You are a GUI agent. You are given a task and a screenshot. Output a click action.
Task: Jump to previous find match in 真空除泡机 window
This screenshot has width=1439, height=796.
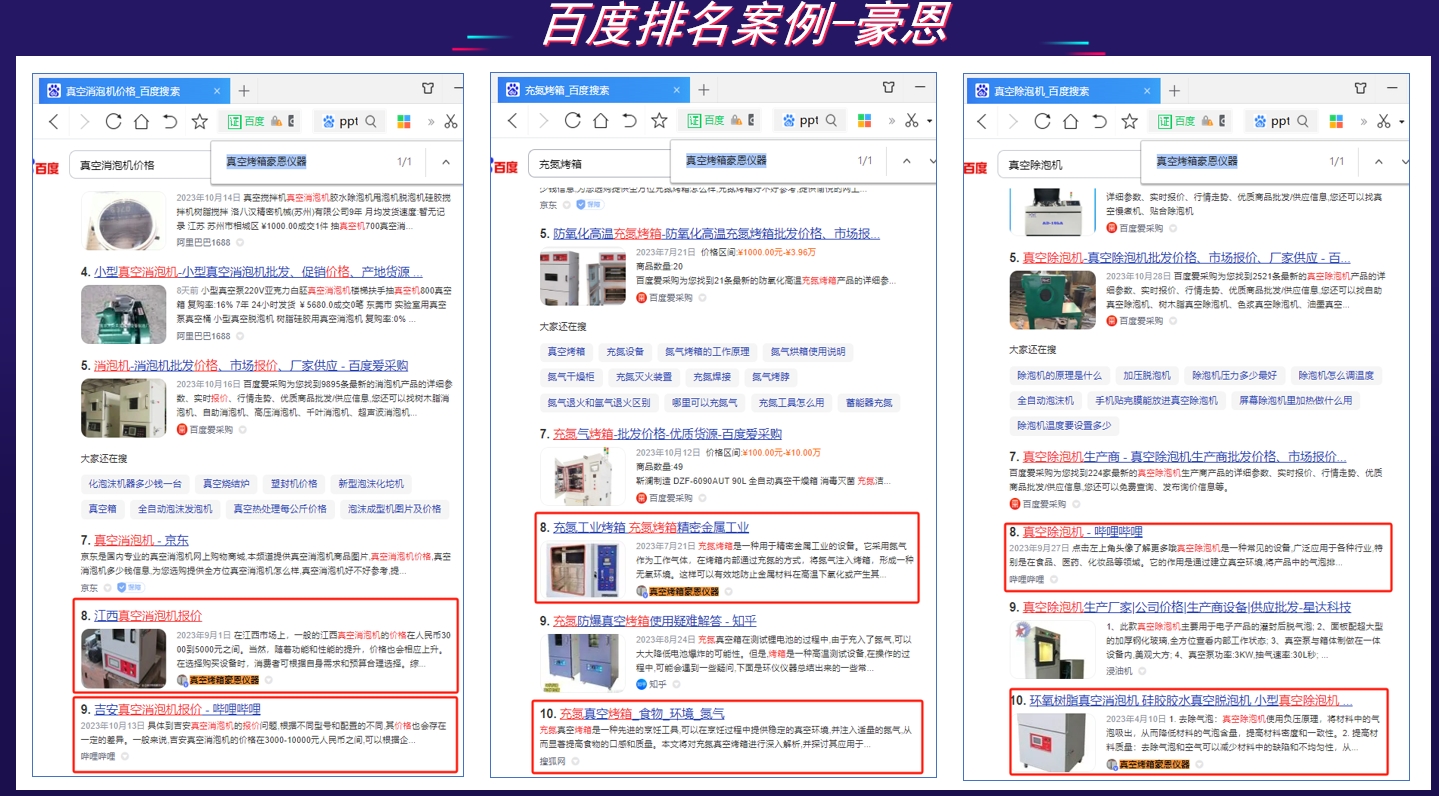click(x=1378, y=161)
